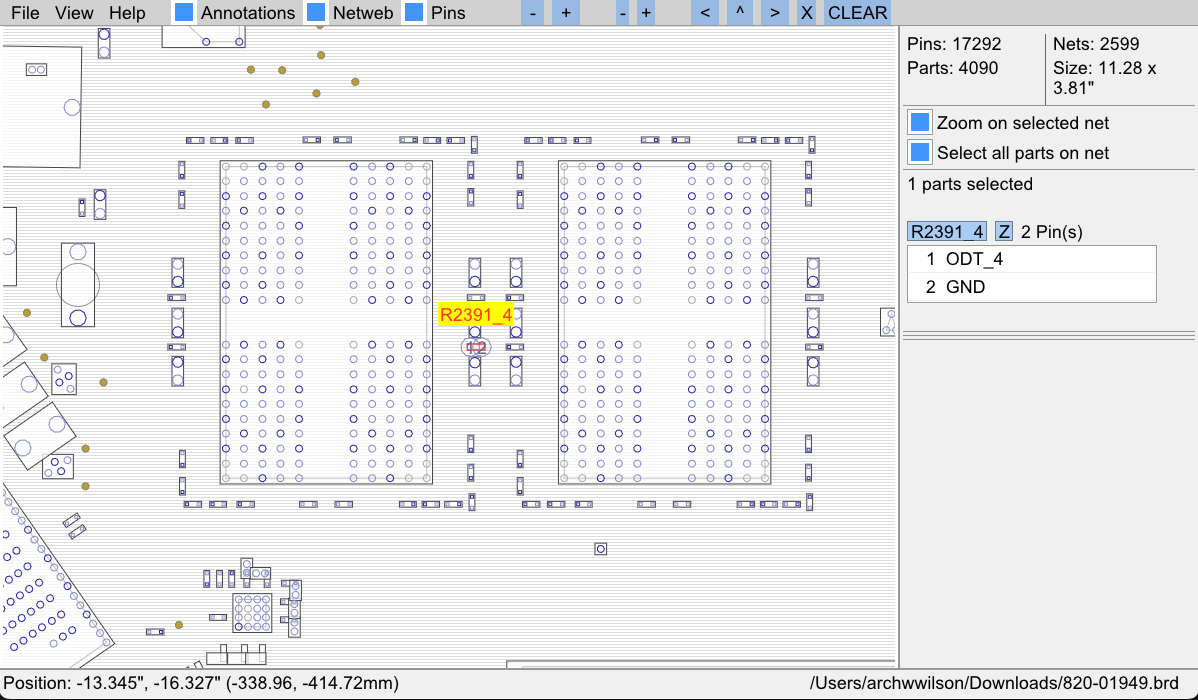Viewport: 1198px width, 700px height.
Task: Toggle the Annotations checkbox
Action: pyautogui.click(x=183, y=12)
